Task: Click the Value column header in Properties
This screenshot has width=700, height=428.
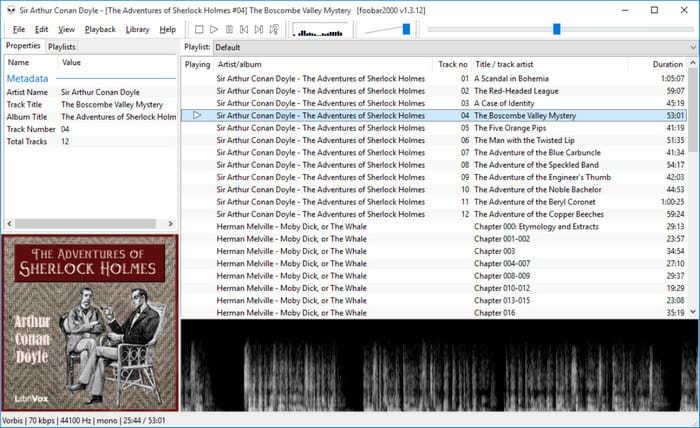Action: tap(117, 62)
